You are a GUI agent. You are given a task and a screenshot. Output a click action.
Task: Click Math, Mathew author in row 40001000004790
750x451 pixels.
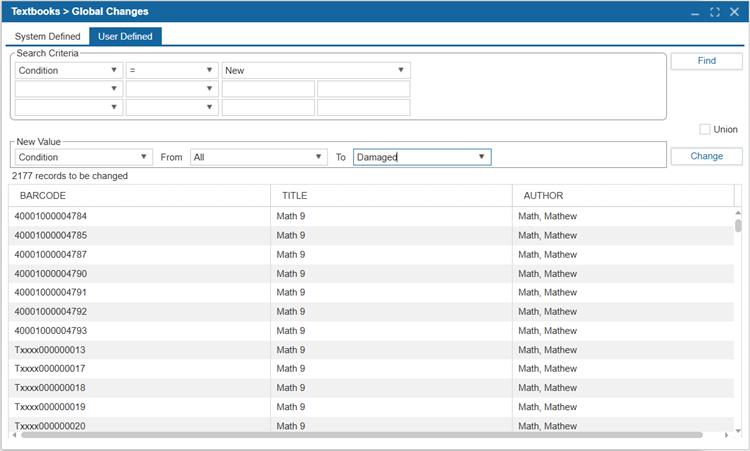point(548,274)
